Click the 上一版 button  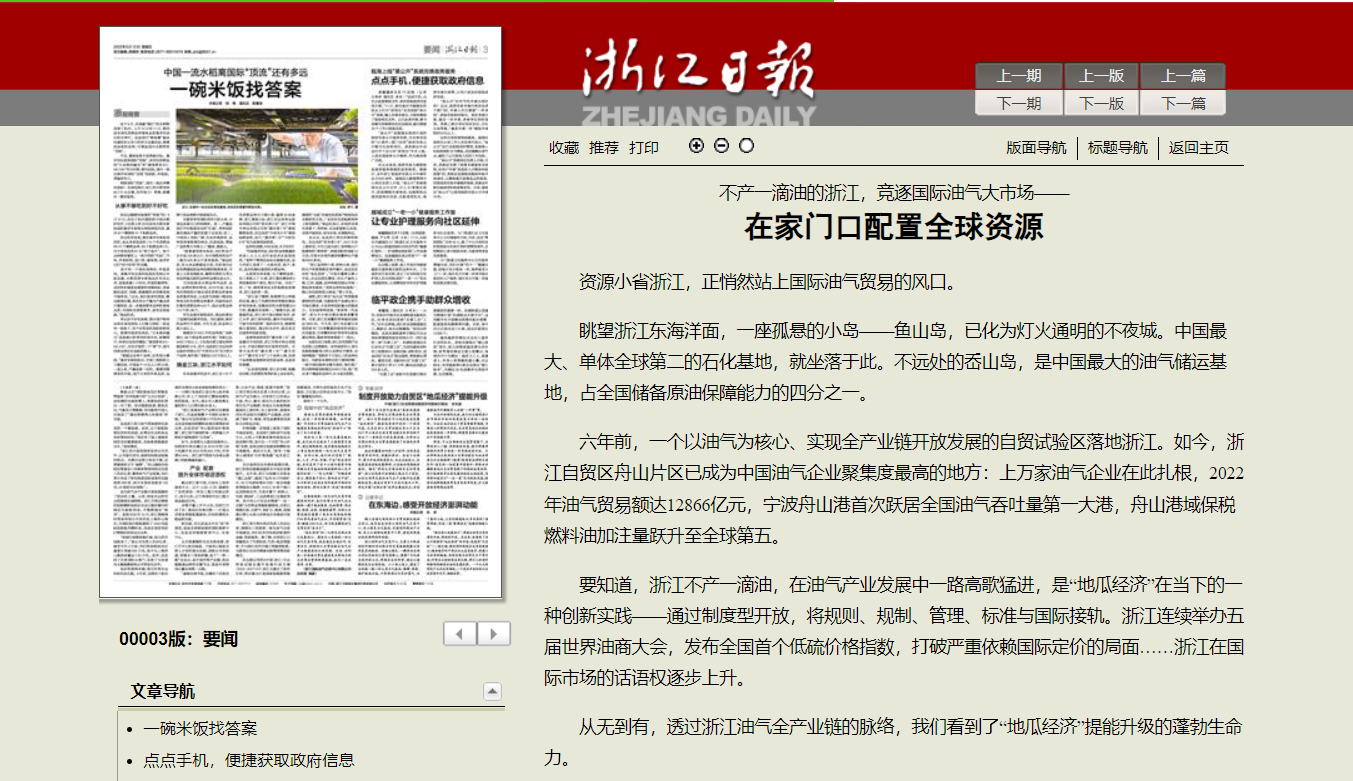pos(1101,76)
